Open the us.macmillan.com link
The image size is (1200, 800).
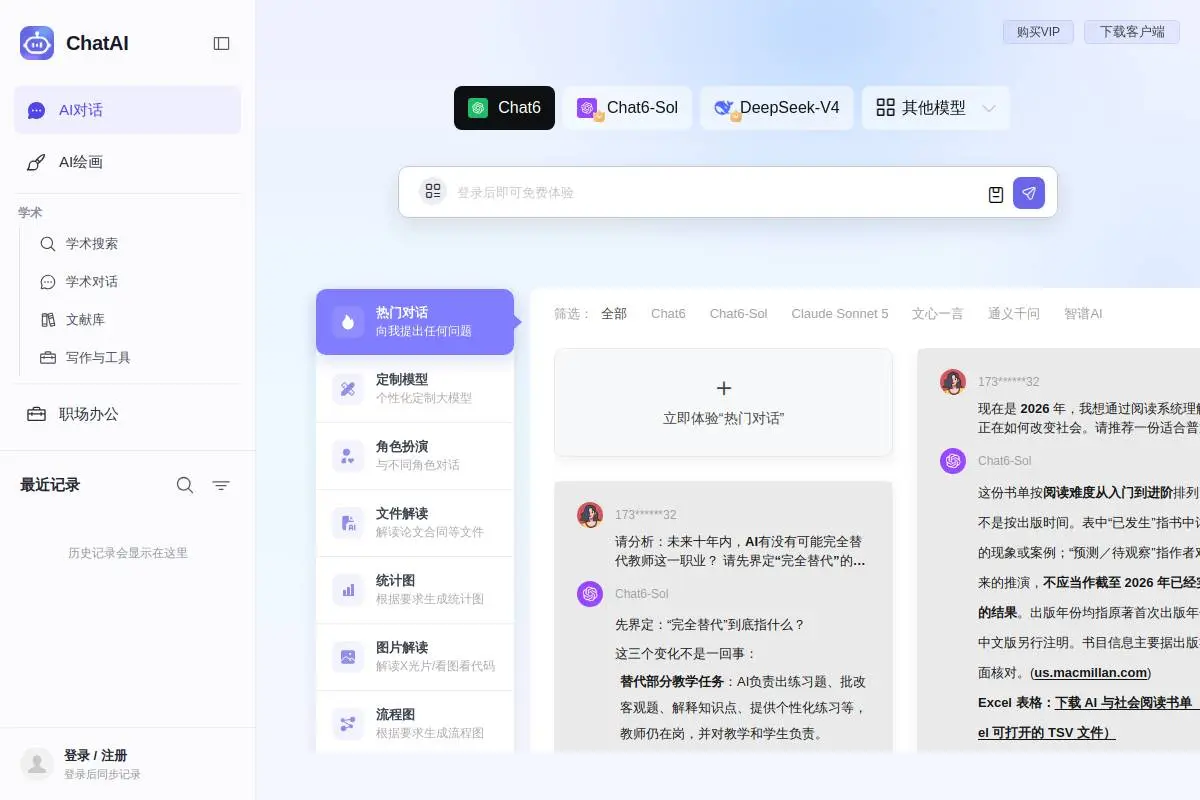pos(1091,673)
